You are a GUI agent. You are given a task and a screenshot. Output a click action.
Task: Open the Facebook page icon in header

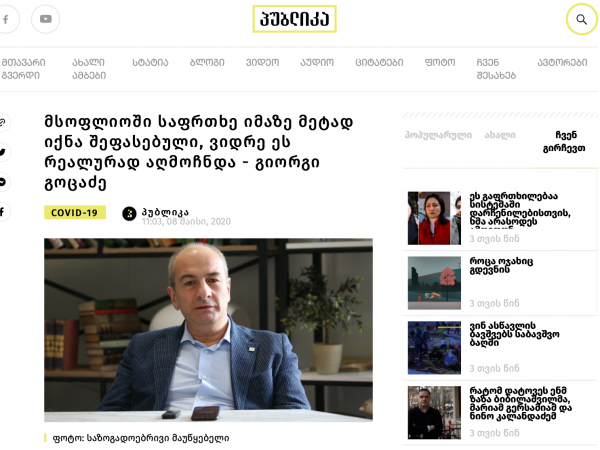click(x=6, y=19)
